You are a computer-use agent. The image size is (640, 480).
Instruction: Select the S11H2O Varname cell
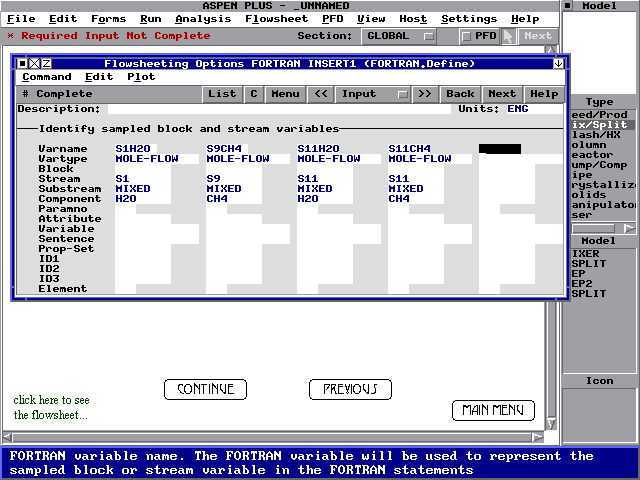318,149
